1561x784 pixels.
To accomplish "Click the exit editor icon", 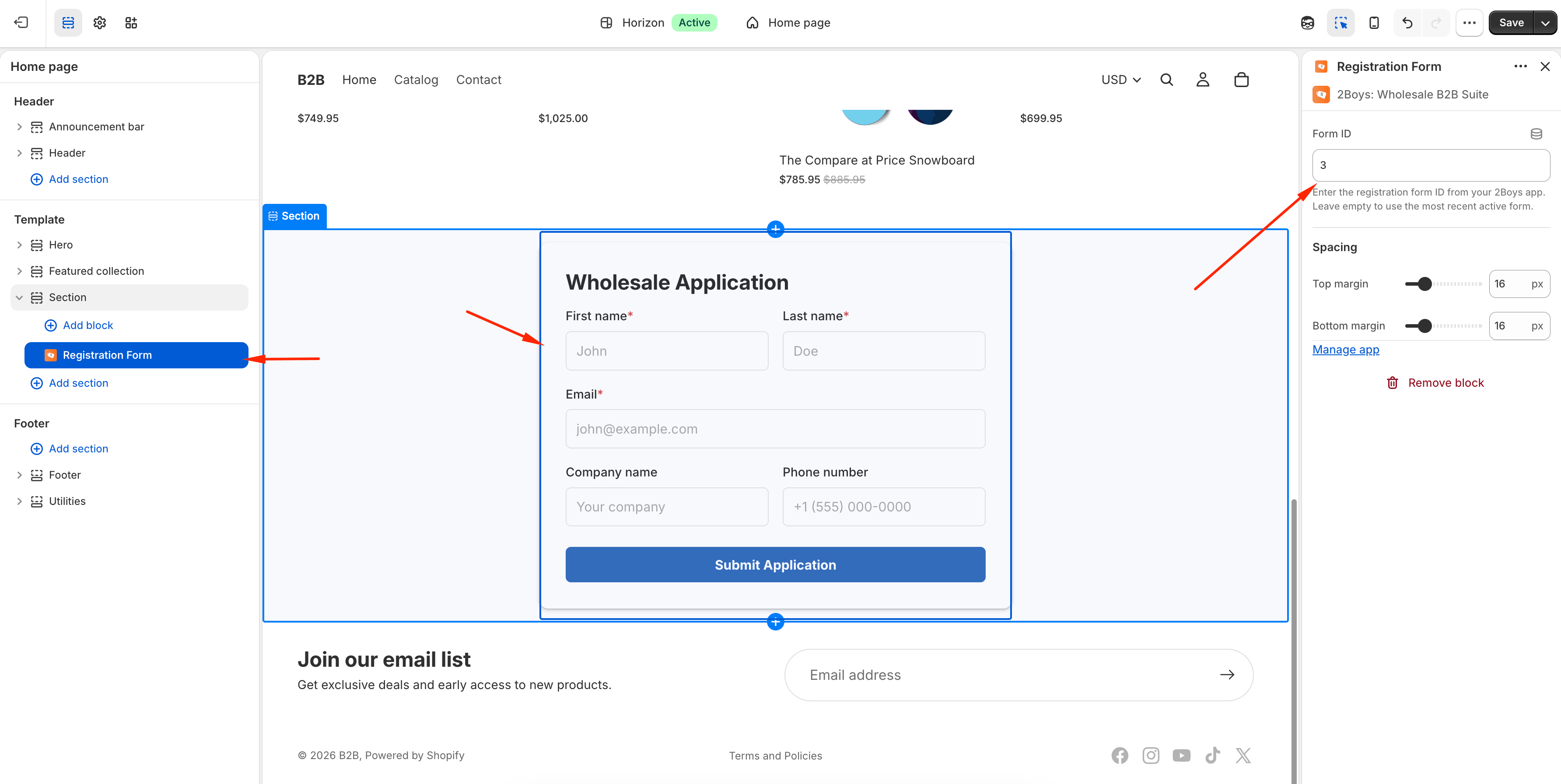I will click(x=22, y=22).
